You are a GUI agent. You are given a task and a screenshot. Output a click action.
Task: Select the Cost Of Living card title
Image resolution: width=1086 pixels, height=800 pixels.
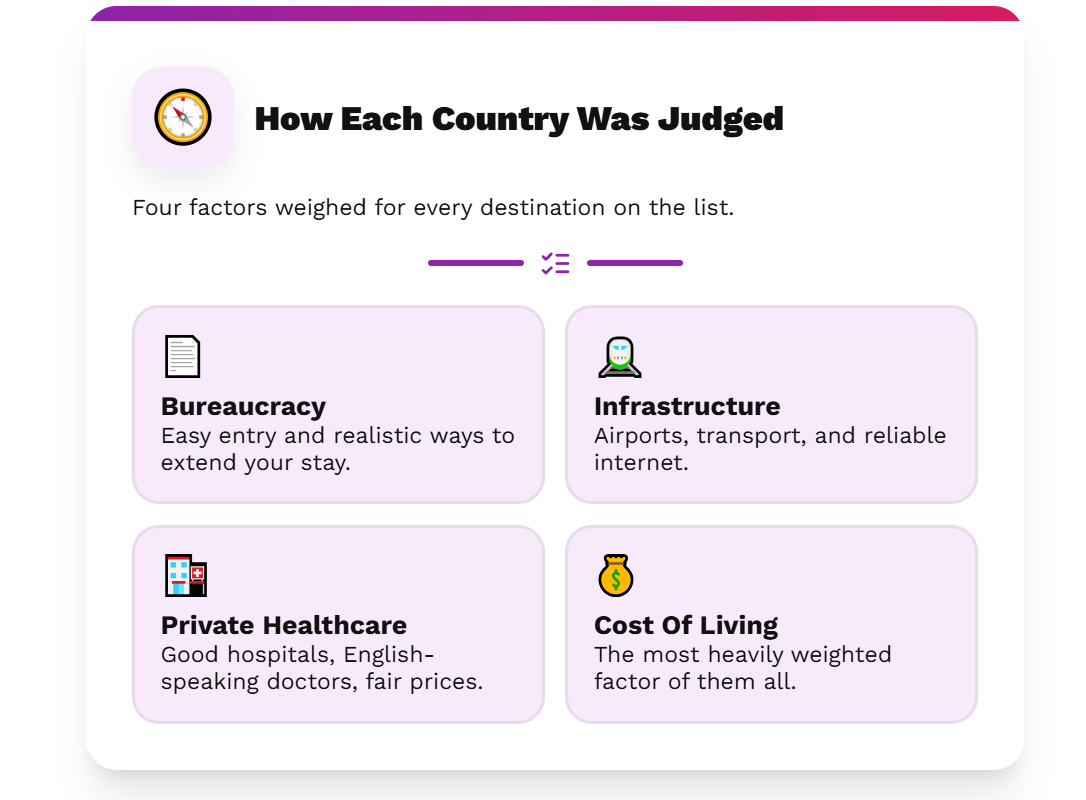[x=686, y=625]
